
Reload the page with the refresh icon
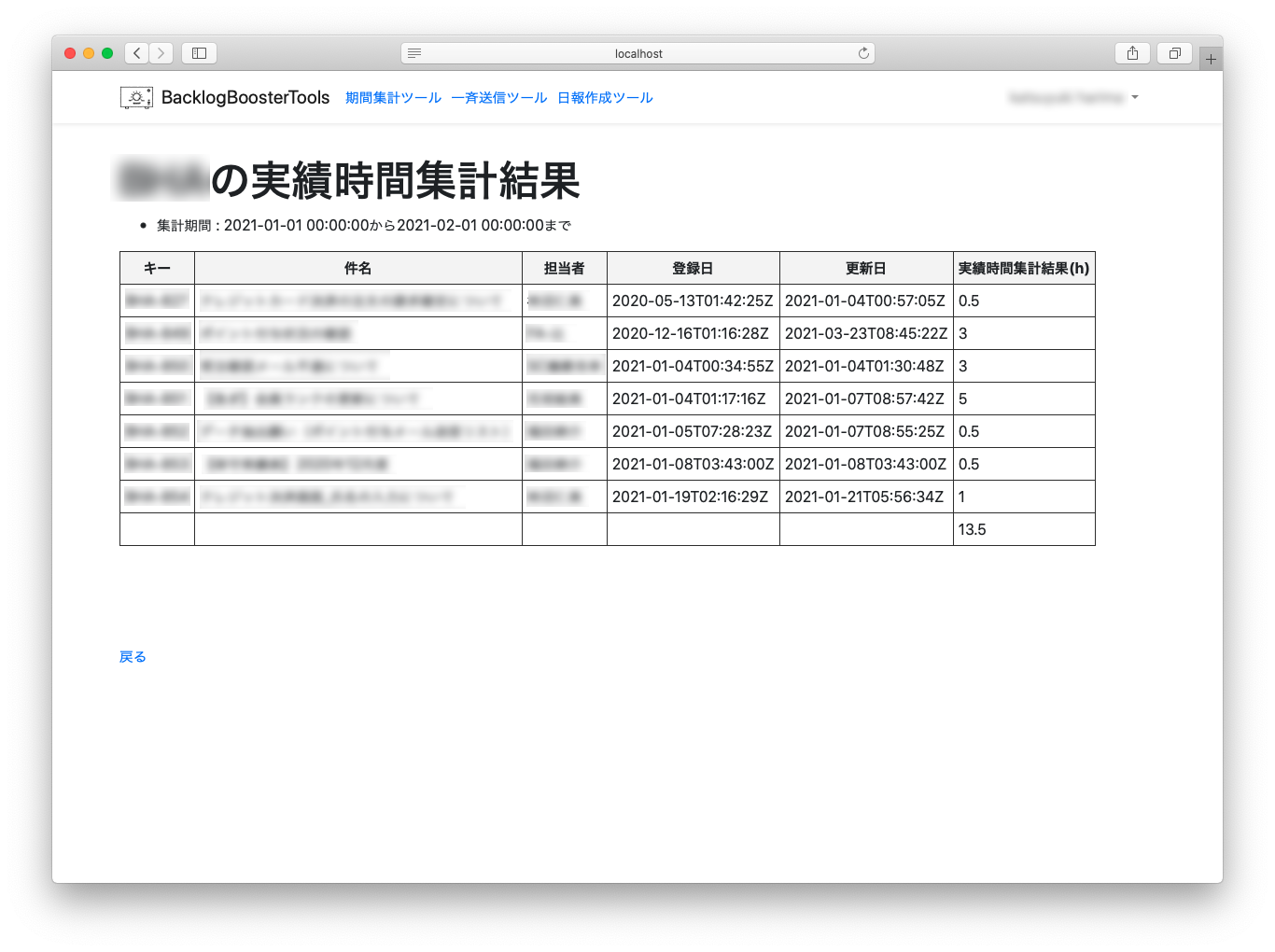[x=863, y=53]
